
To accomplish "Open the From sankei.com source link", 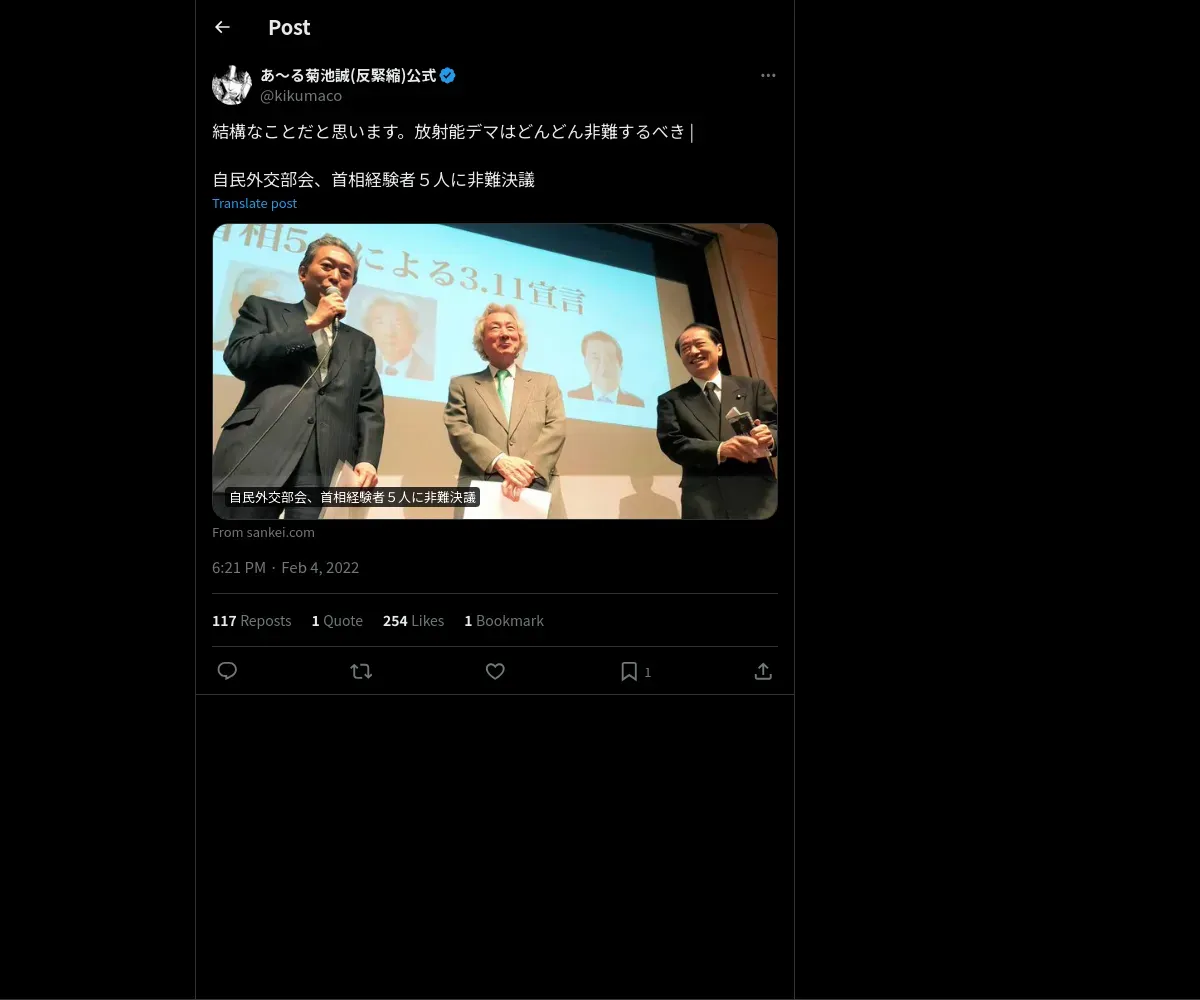I will tap(263, 532).
